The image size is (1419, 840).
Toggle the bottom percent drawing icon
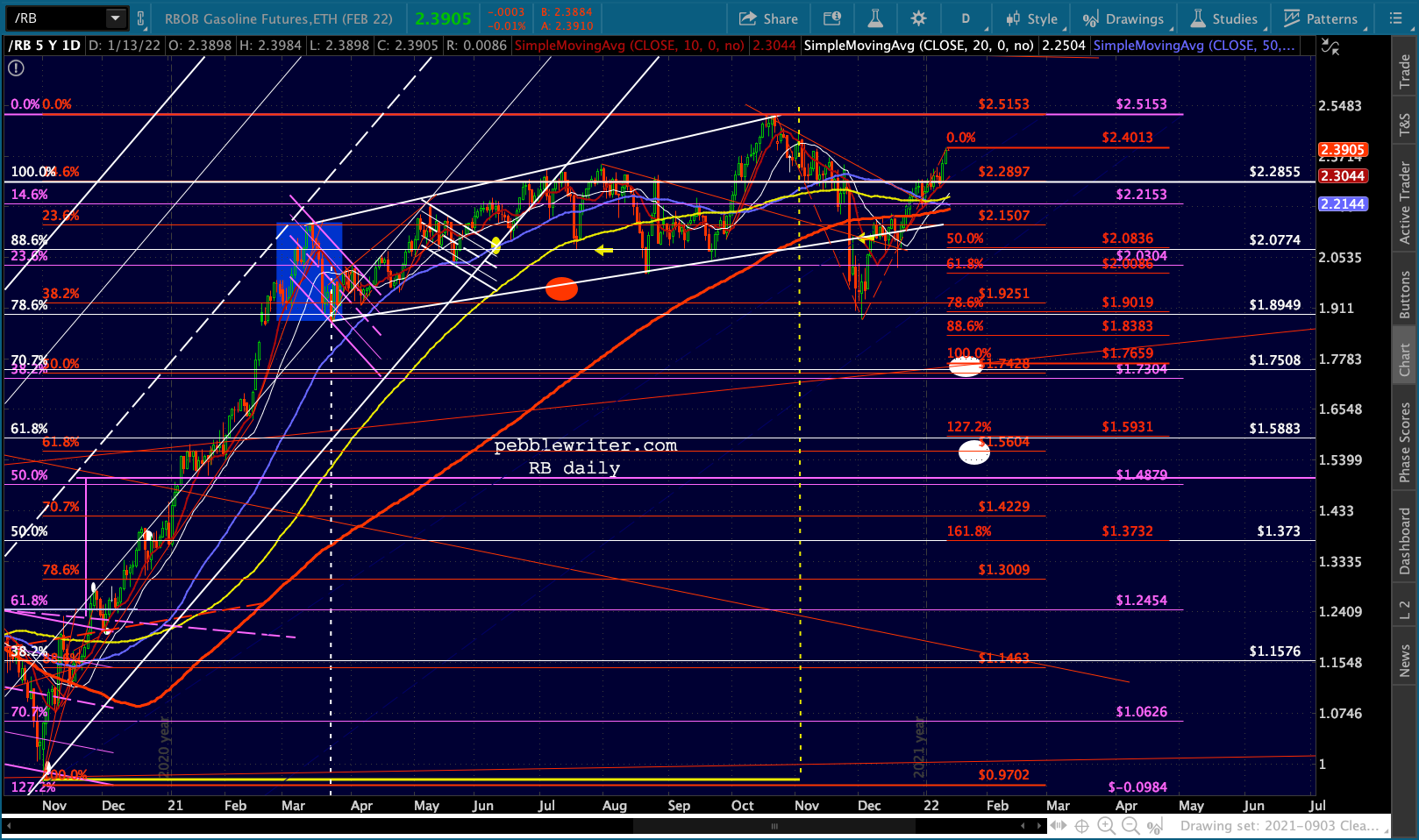tap(1155, 826)
